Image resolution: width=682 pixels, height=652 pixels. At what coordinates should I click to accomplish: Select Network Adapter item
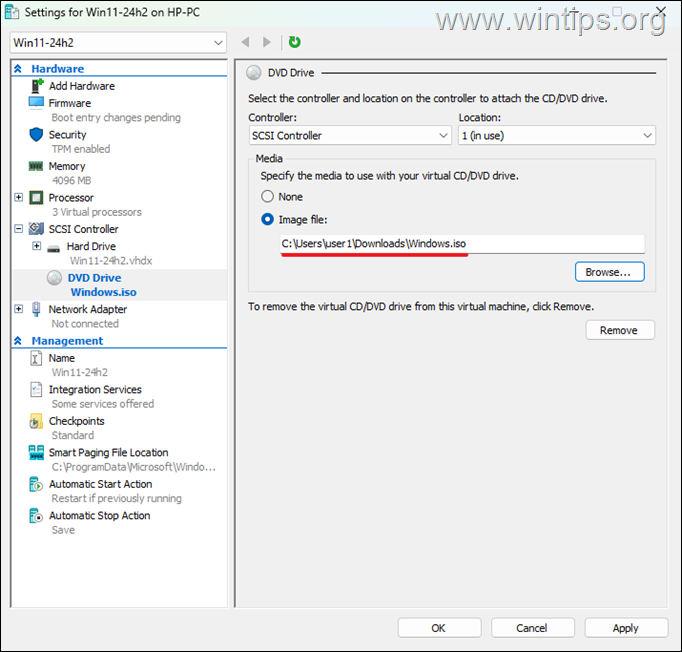point(88,309)
